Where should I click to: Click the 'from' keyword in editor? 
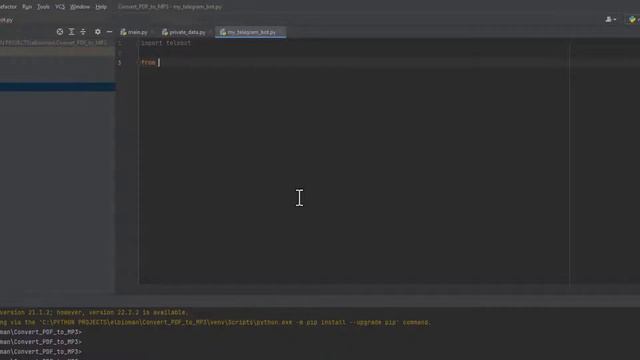tap(148, 62)
